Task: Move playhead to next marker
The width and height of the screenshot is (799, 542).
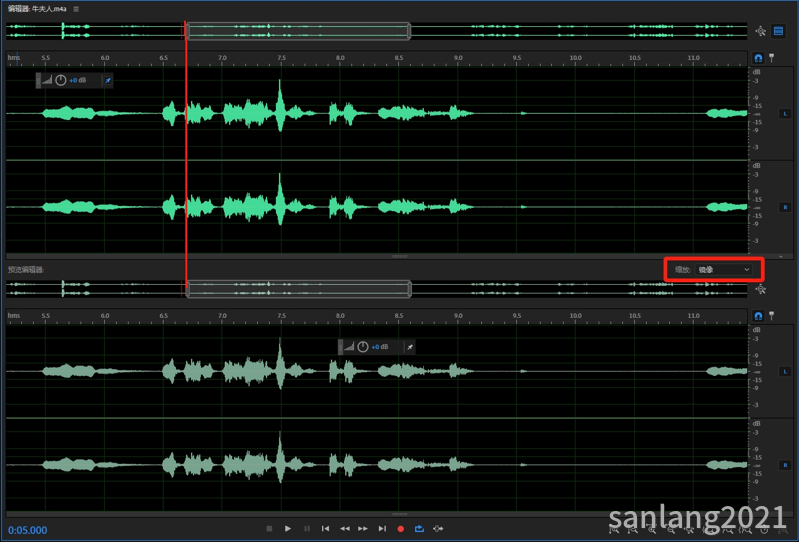Action: point(382,528)
